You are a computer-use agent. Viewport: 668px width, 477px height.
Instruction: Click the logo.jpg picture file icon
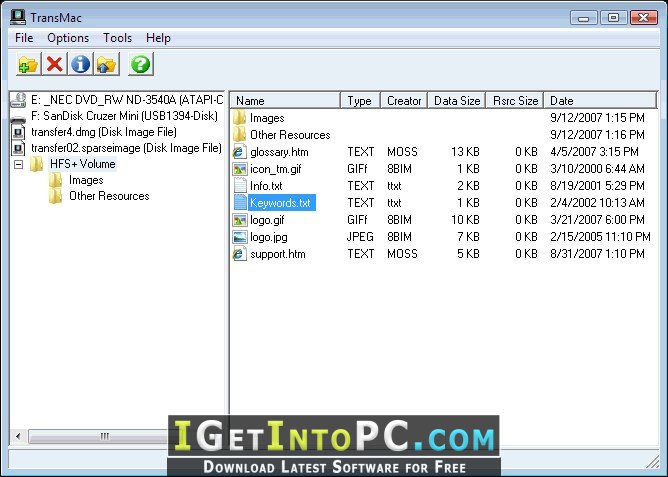click(240, 237)
